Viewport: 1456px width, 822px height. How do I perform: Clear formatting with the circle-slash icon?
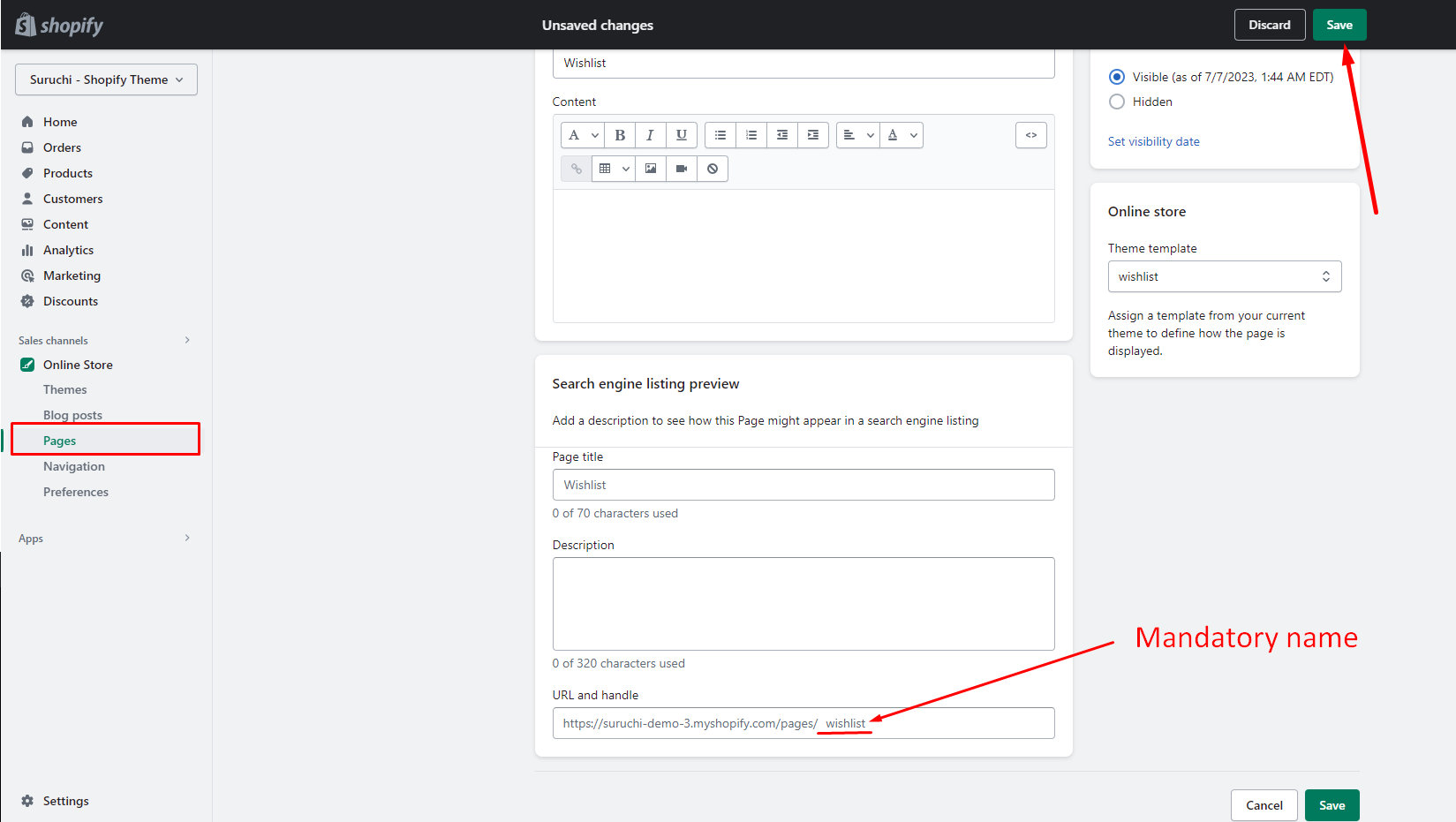coord(713,169)
